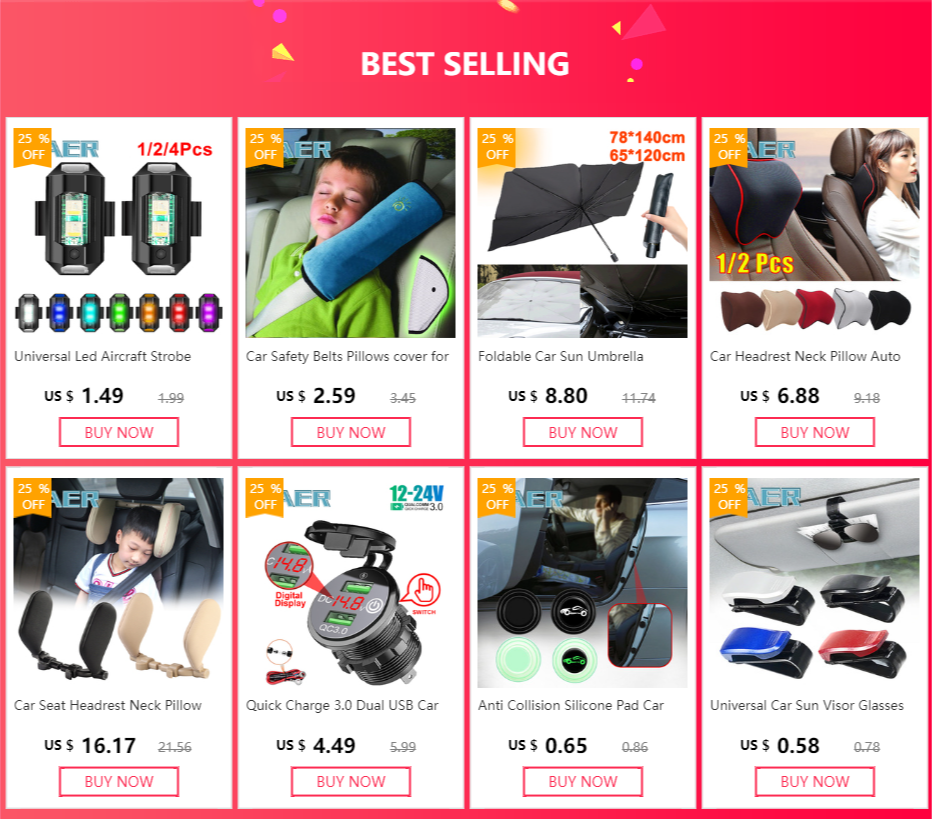The width and height of the screenshot is (932, 819).
Task: Buy the Led Aircraft Strobe for 1.49
Action: pos(119,432)
